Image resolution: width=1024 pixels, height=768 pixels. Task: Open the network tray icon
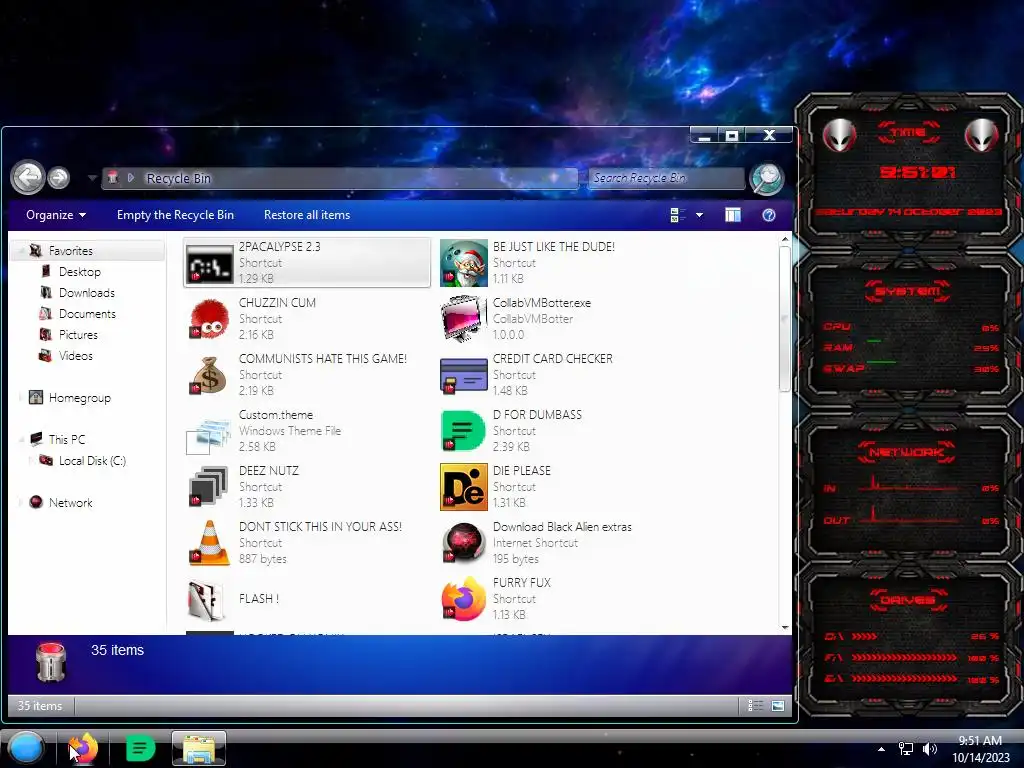[x=906, y=749]
